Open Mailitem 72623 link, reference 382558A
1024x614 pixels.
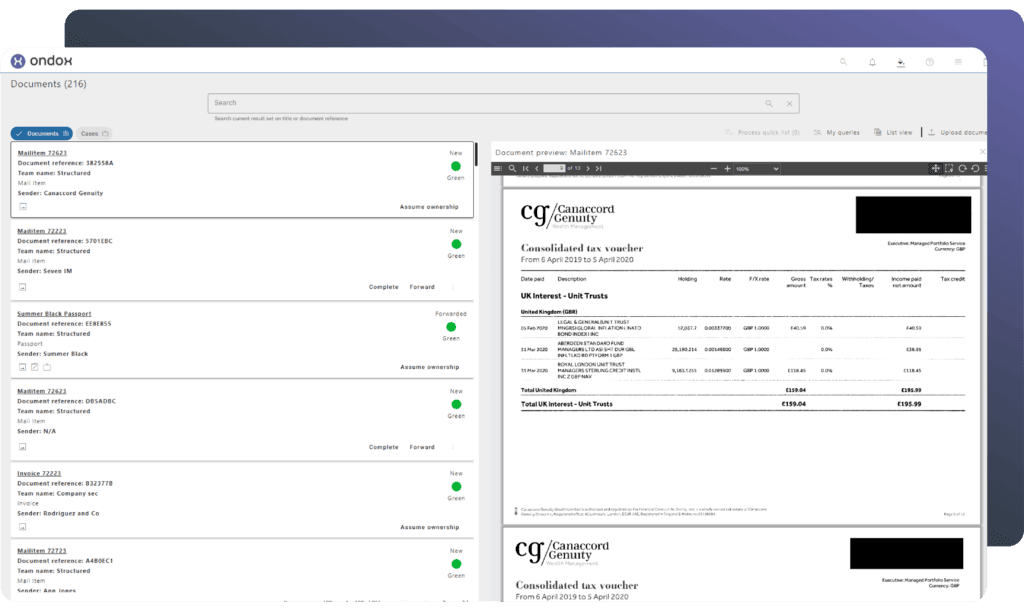(42, 153)
